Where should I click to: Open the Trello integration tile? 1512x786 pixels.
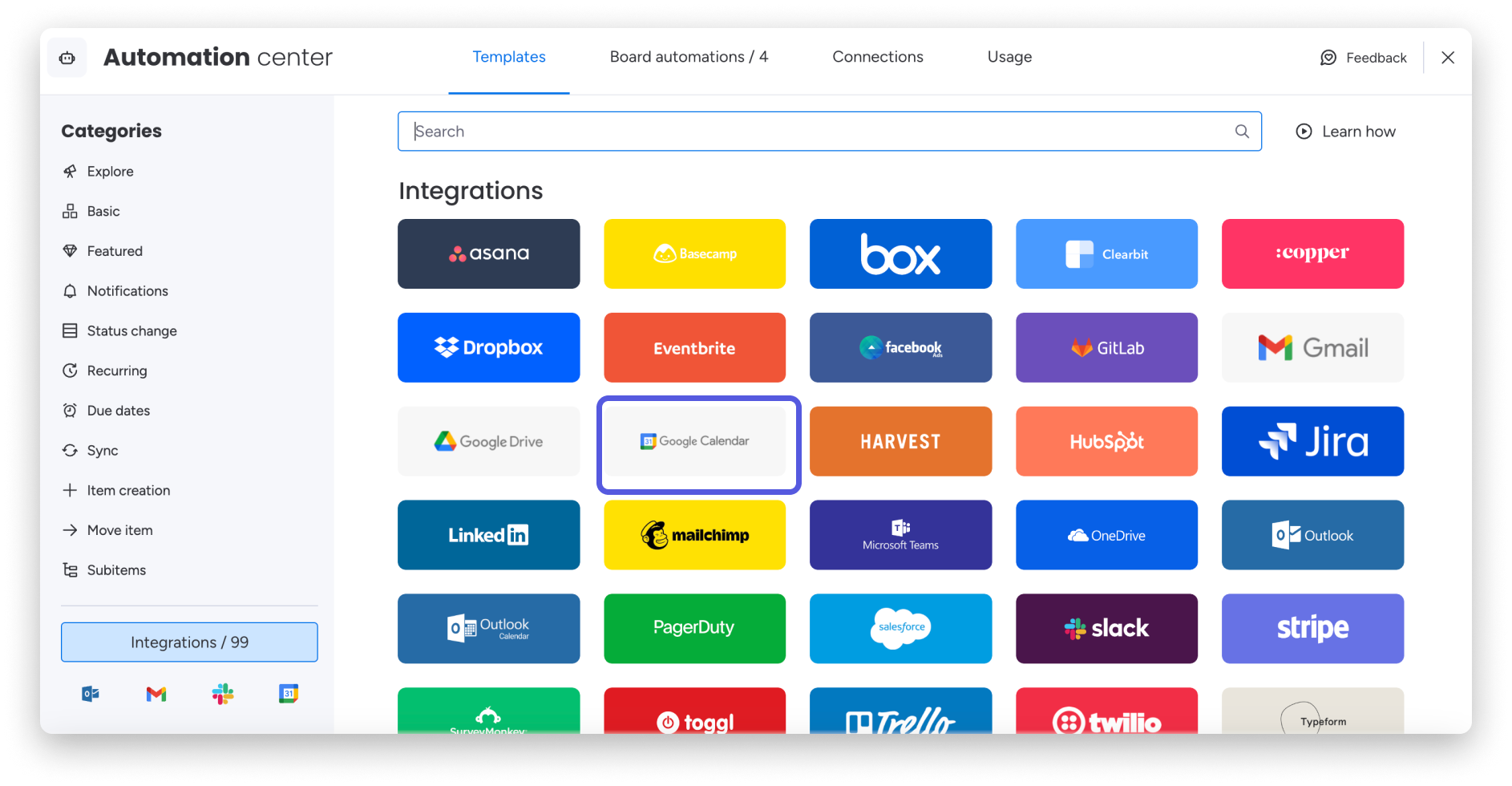coord(900,711)
